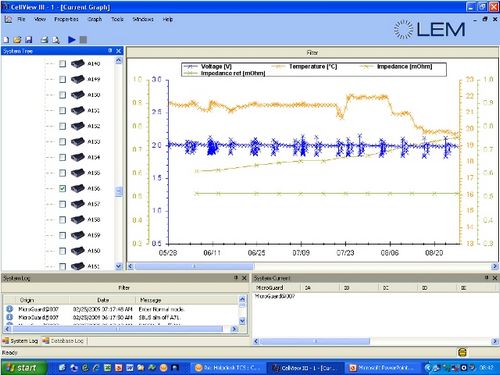The height and width of the screenshot is (375, 500).
Task: Switch to the Database Log tab
Action: [x=63, y=341]
